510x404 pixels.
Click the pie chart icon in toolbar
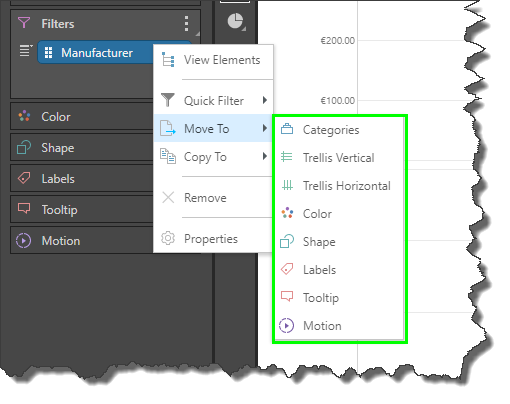236,21
